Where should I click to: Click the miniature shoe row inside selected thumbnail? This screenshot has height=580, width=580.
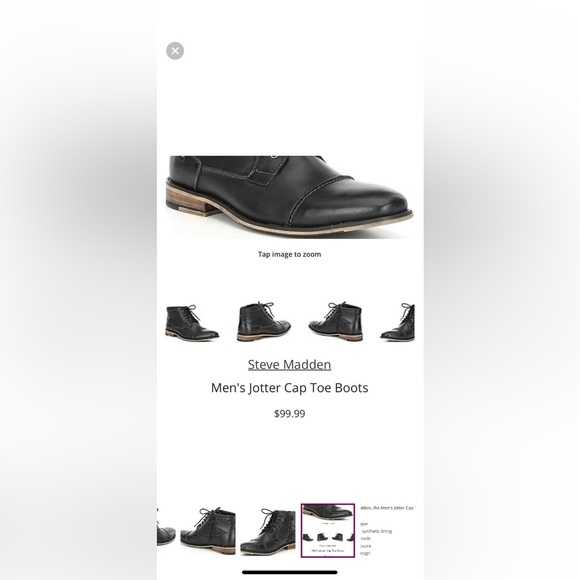click(x=328, y=537)
